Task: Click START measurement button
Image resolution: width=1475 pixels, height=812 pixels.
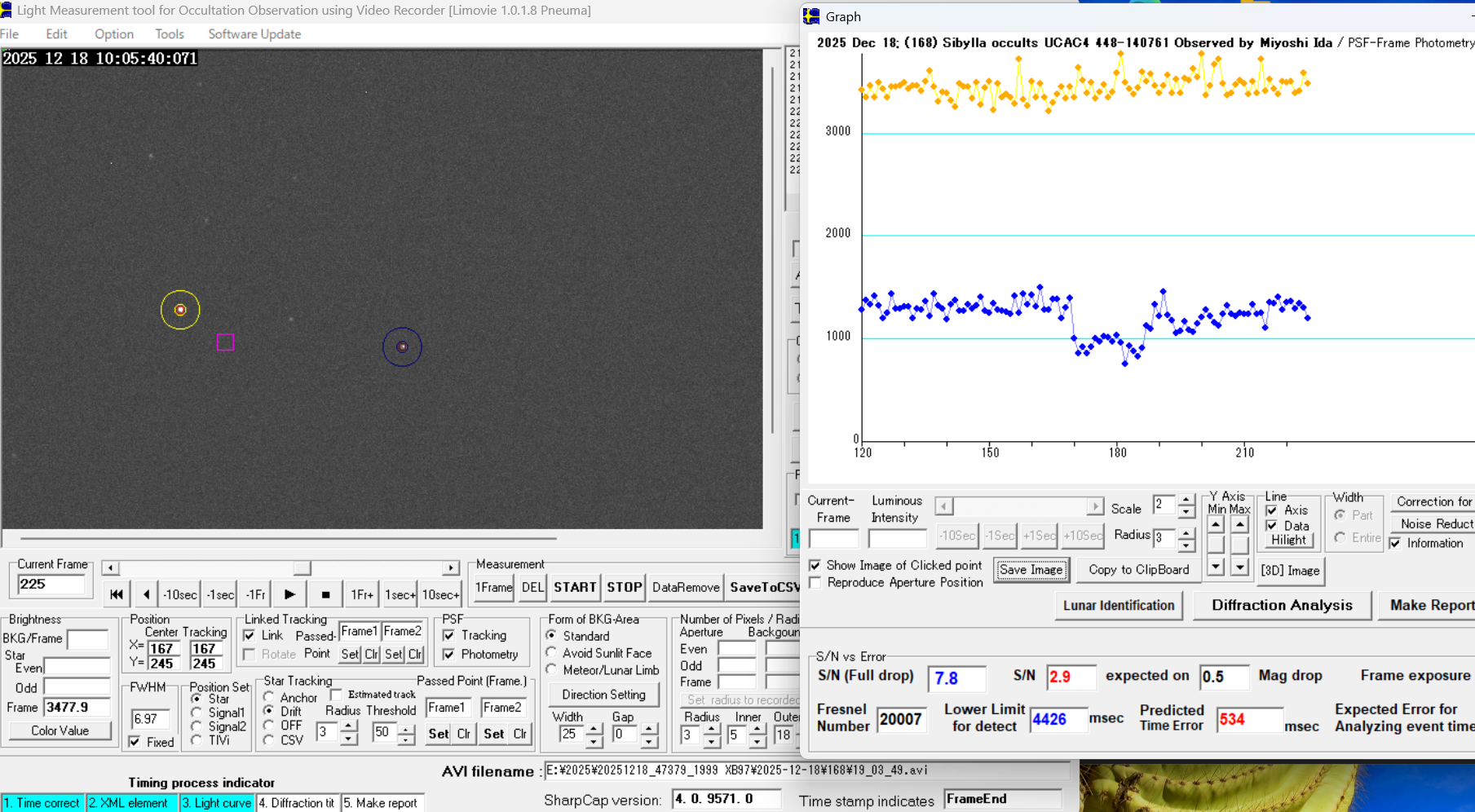Action: click(575, 587)
